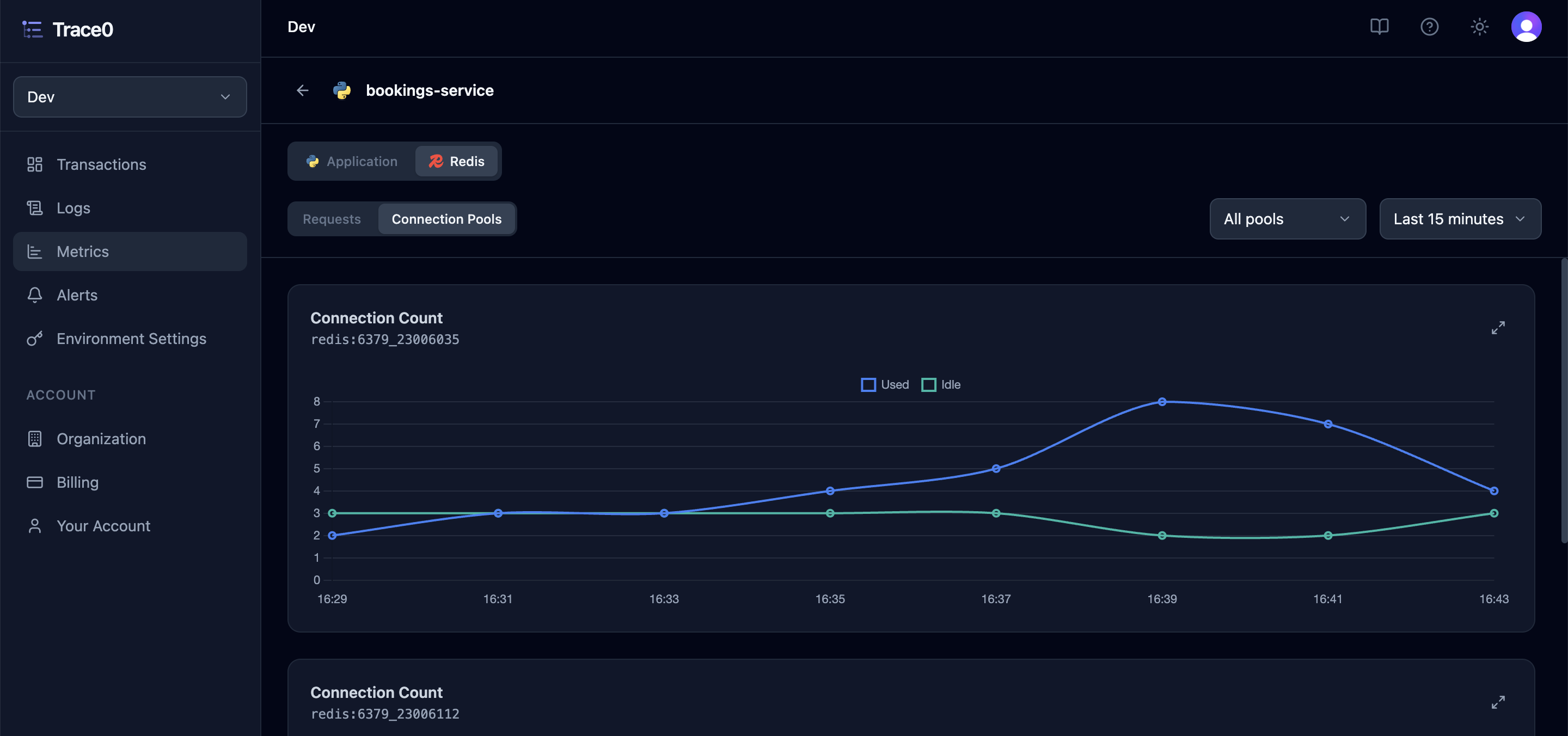Click the Trace0 logo icon
The height and width of the screenshot is (736, 1568).
(x=32, y=29)
